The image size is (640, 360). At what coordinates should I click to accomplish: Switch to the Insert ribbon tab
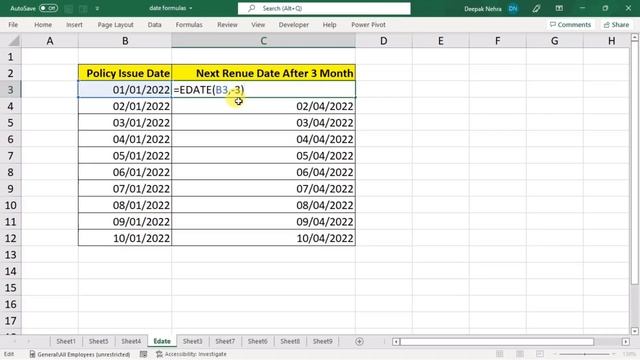click(x=74, y=24)
